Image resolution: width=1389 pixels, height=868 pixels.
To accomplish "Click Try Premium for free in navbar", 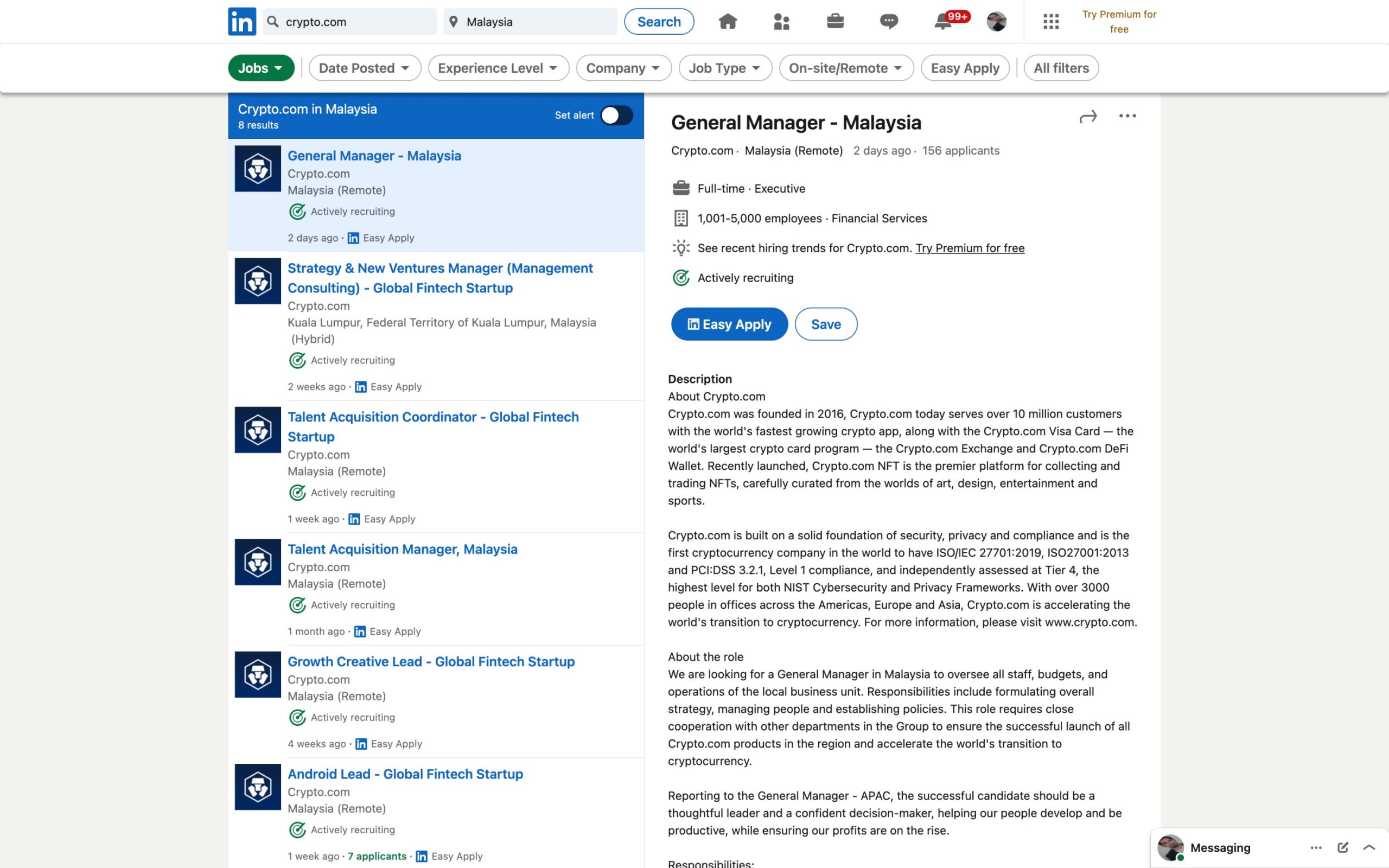I will click(x=1119, y=22).
